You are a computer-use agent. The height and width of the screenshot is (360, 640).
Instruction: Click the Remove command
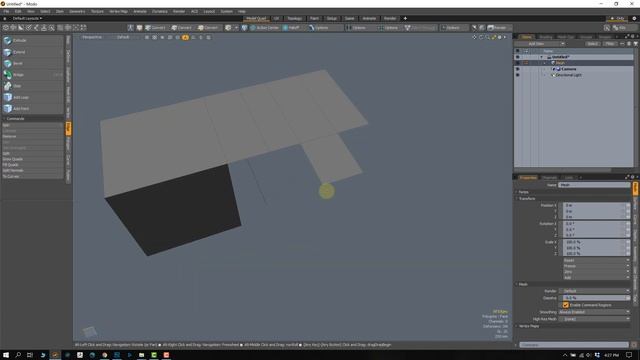(x=33, y=136)
